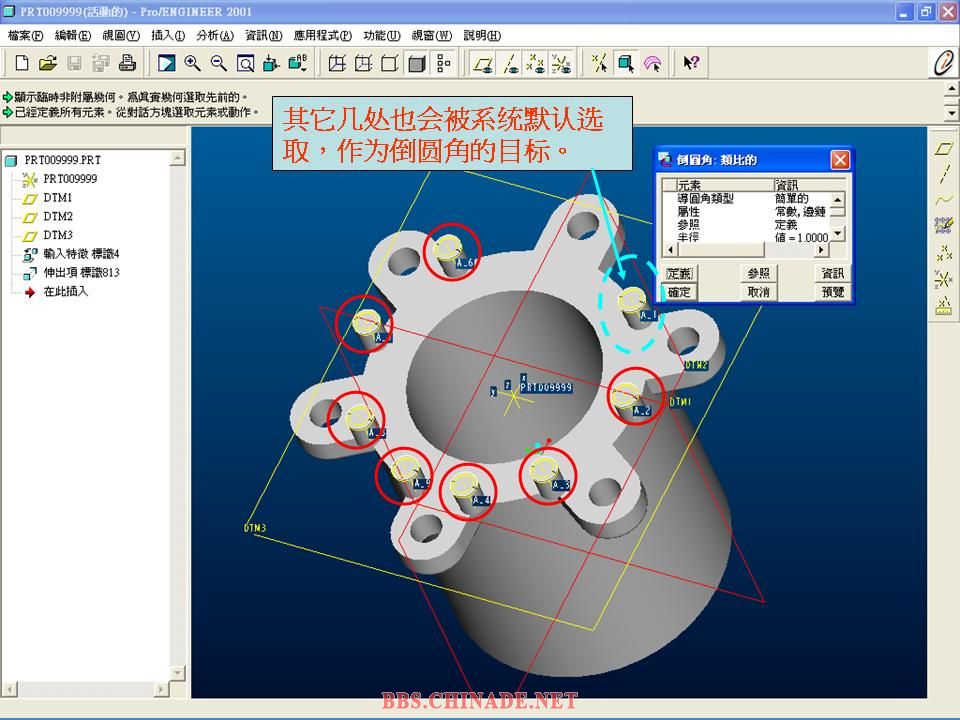Click the 參照 (Refs) button

click(759, 273)
